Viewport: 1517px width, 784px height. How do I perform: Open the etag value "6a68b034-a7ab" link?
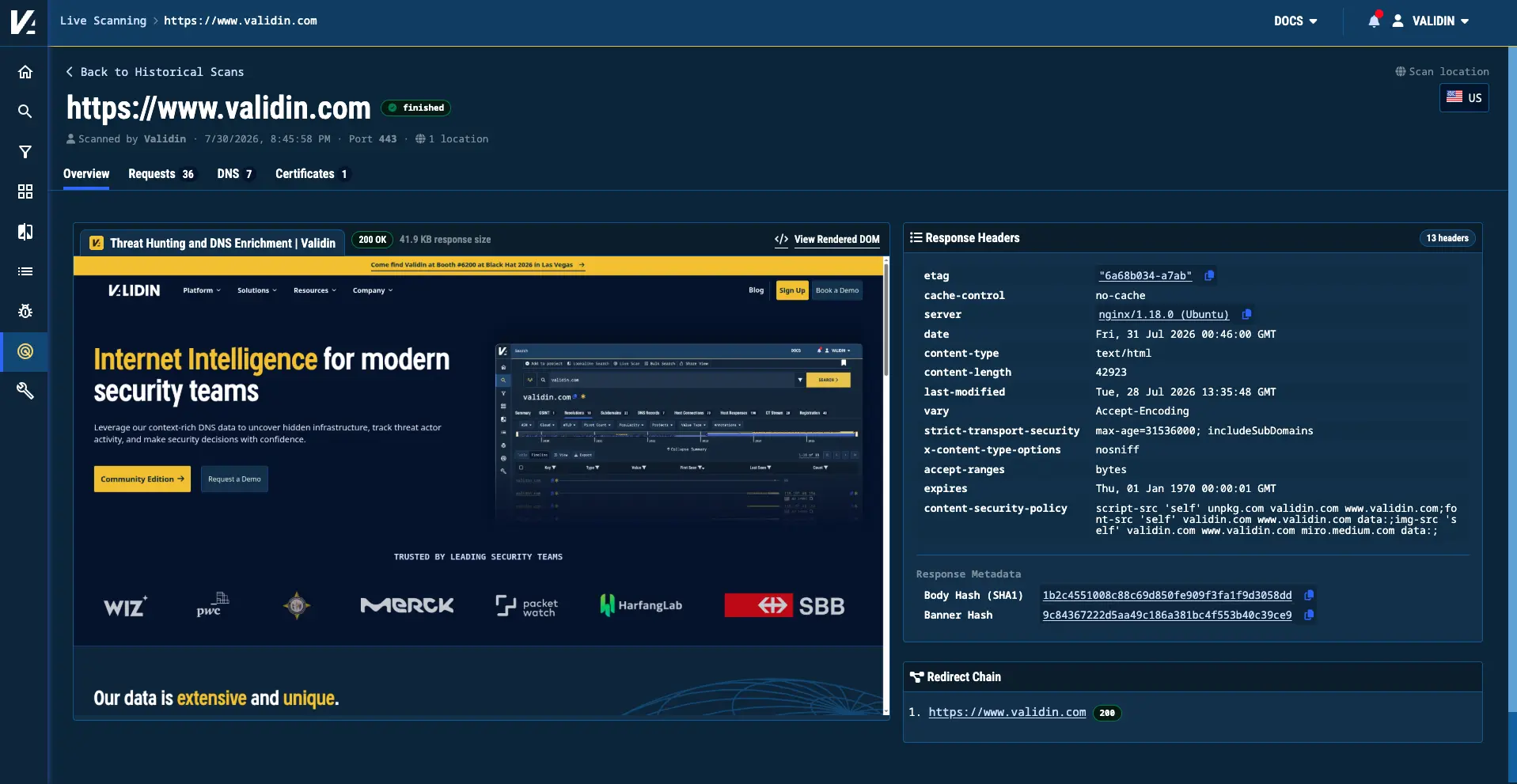(1145, 275)
